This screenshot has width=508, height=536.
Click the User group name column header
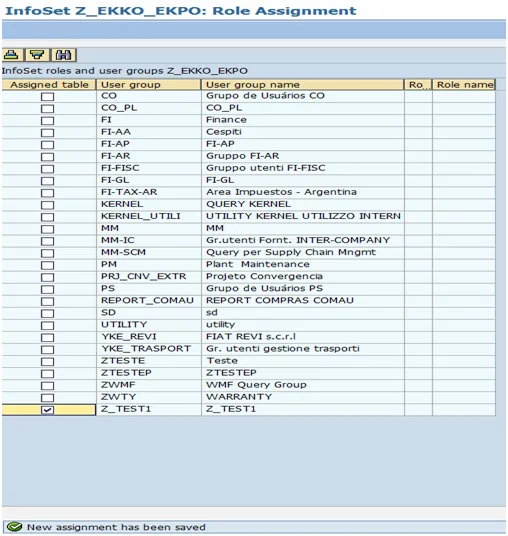point(303,85)
